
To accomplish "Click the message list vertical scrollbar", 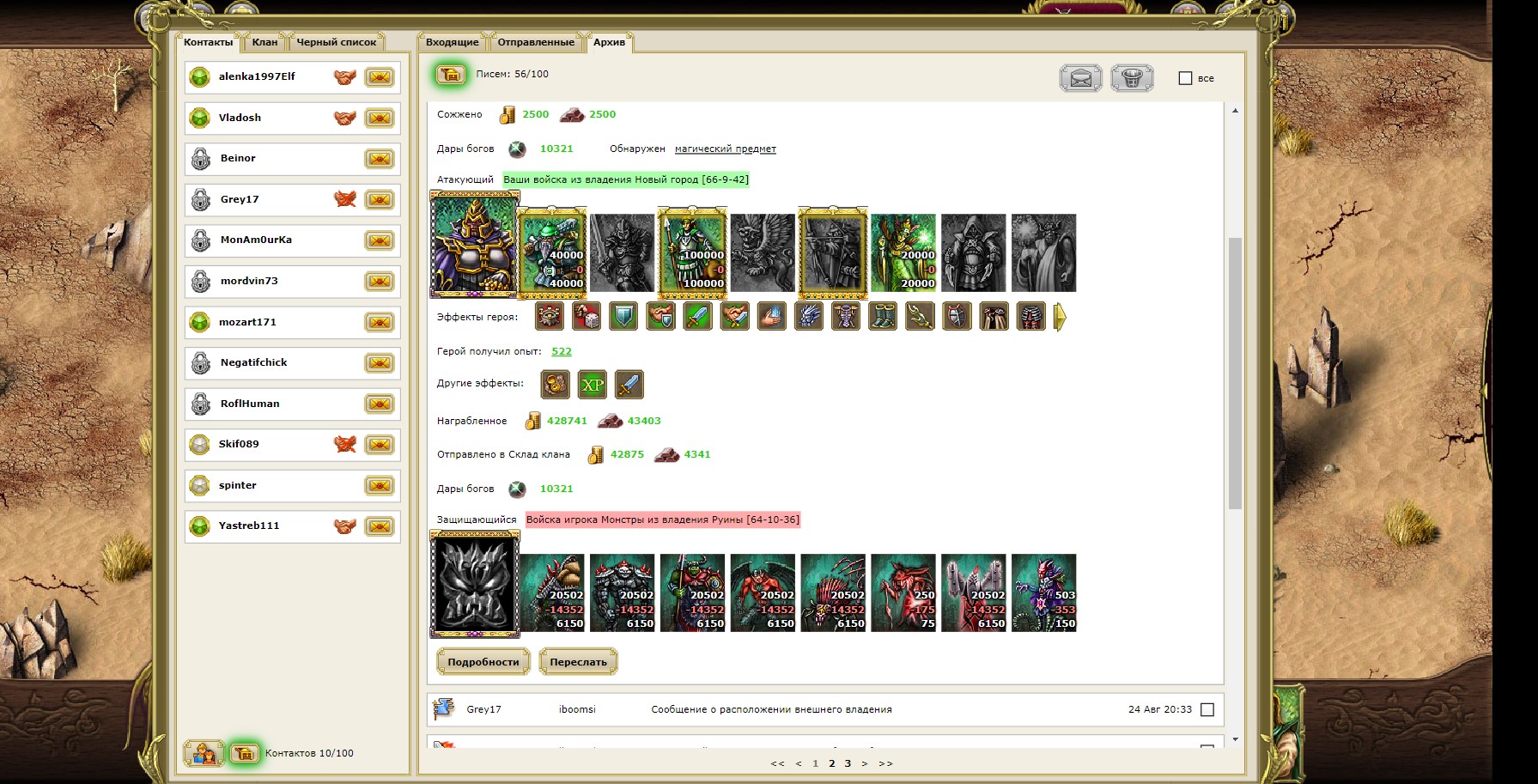I will click(x=1235, y=373).
